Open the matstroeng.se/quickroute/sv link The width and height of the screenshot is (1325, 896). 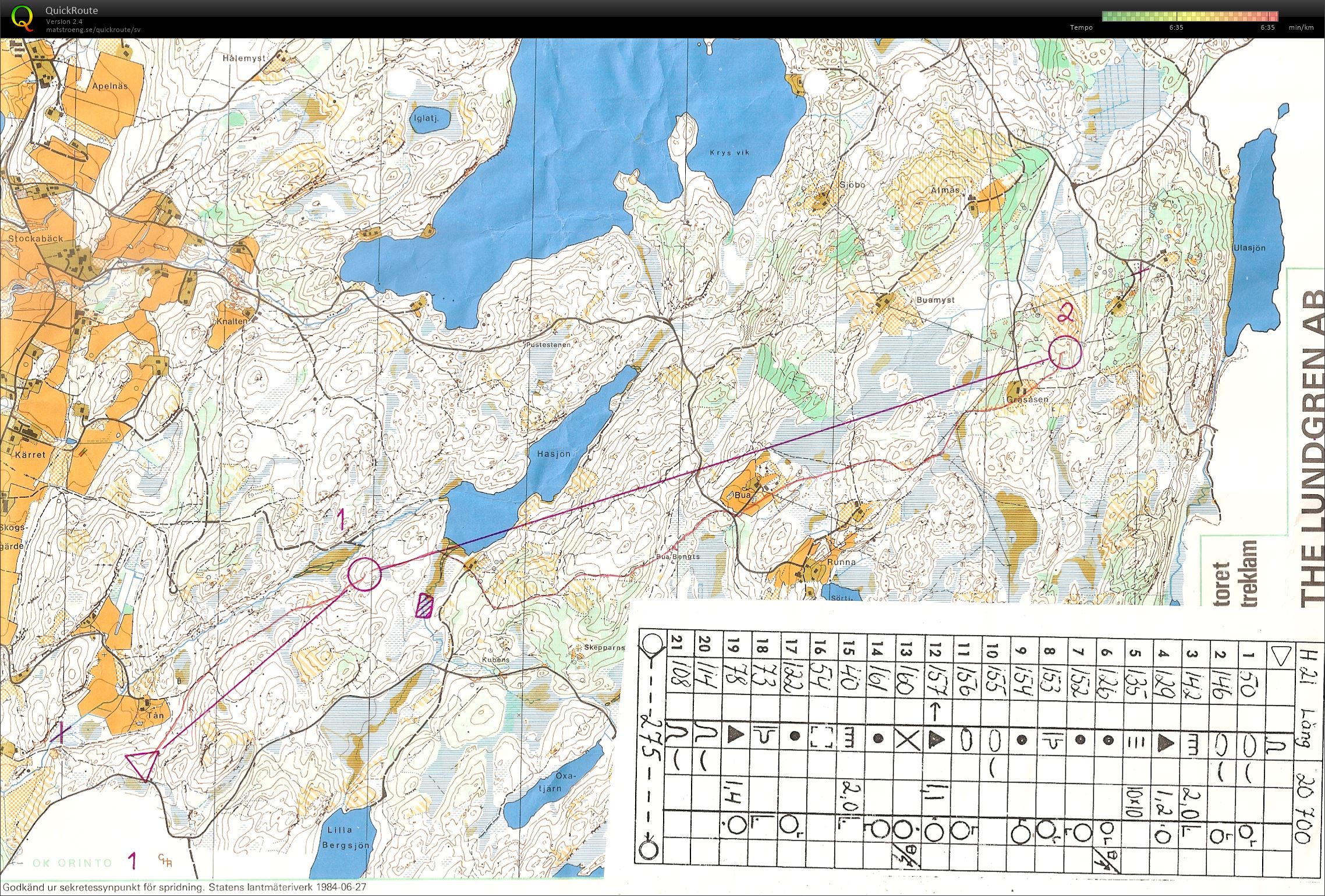(x=93, y=30)
